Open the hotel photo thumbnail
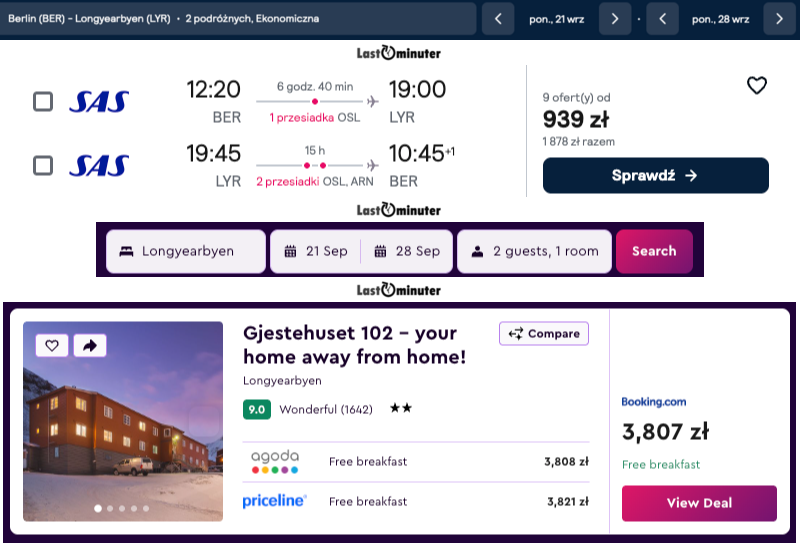Viewport: 800px width, 543px height. pos(123,421)
